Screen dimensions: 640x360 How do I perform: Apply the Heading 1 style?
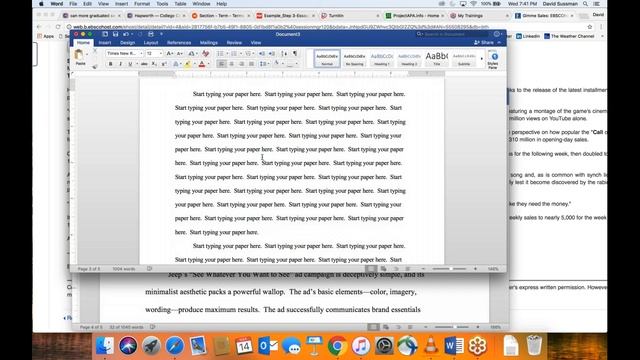coord(382,59)
